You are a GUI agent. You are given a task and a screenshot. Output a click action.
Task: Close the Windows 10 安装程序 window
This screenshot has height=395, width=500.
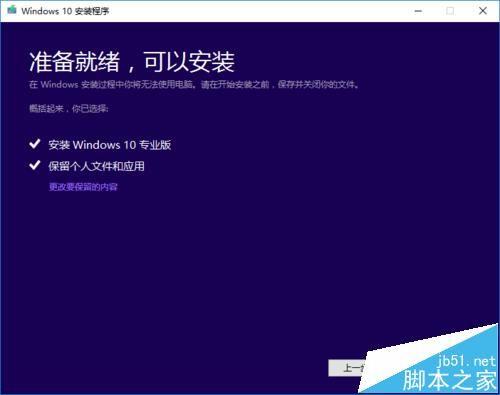(482, 11)
